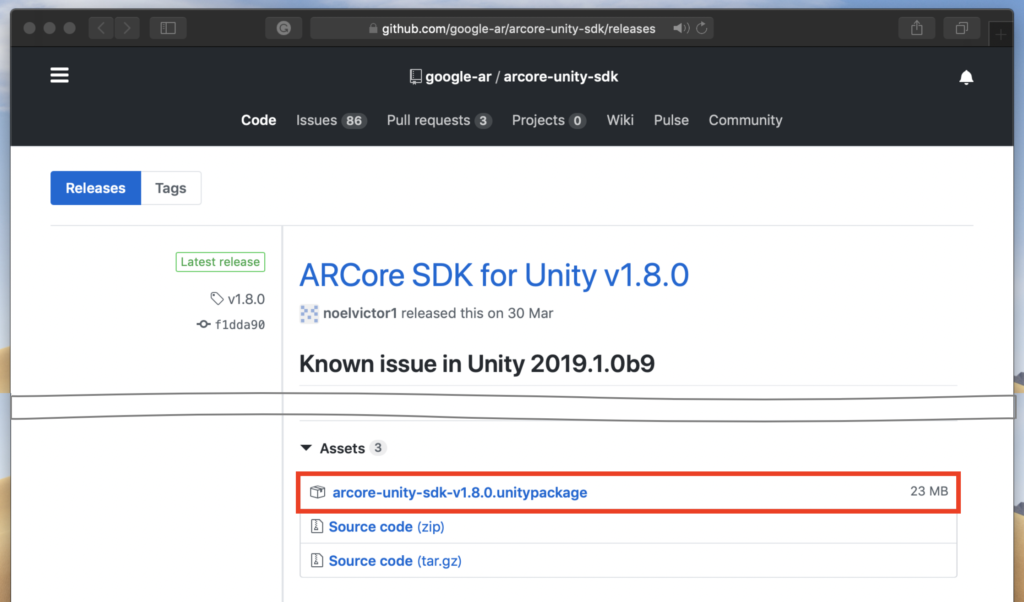Click the GitHub notifications bell icon
The height and width of the screenshot is (602, 1024).
coord(966,76)
